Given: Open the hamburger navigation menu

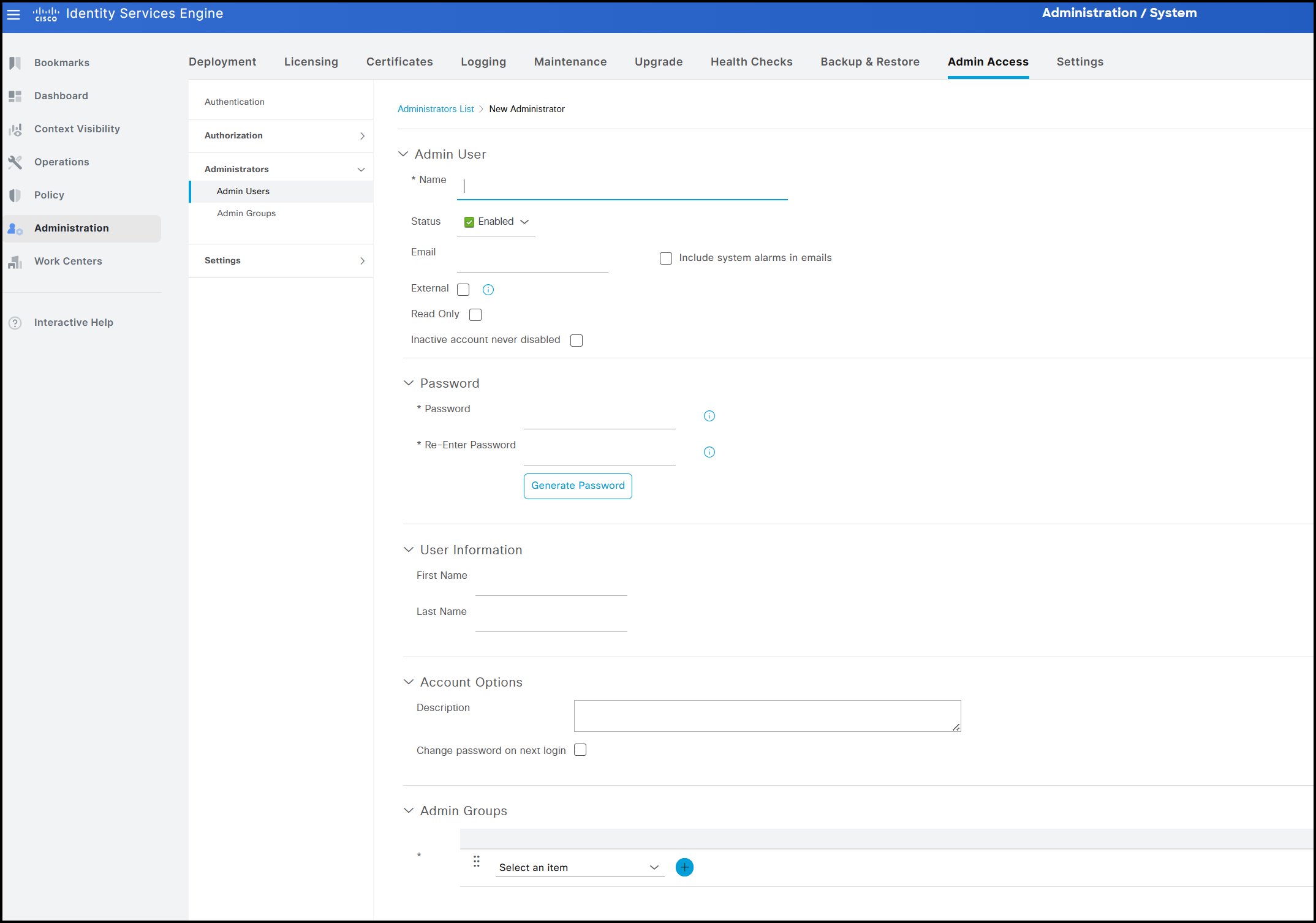Looking at the screenshot, I should pos(13,14).
